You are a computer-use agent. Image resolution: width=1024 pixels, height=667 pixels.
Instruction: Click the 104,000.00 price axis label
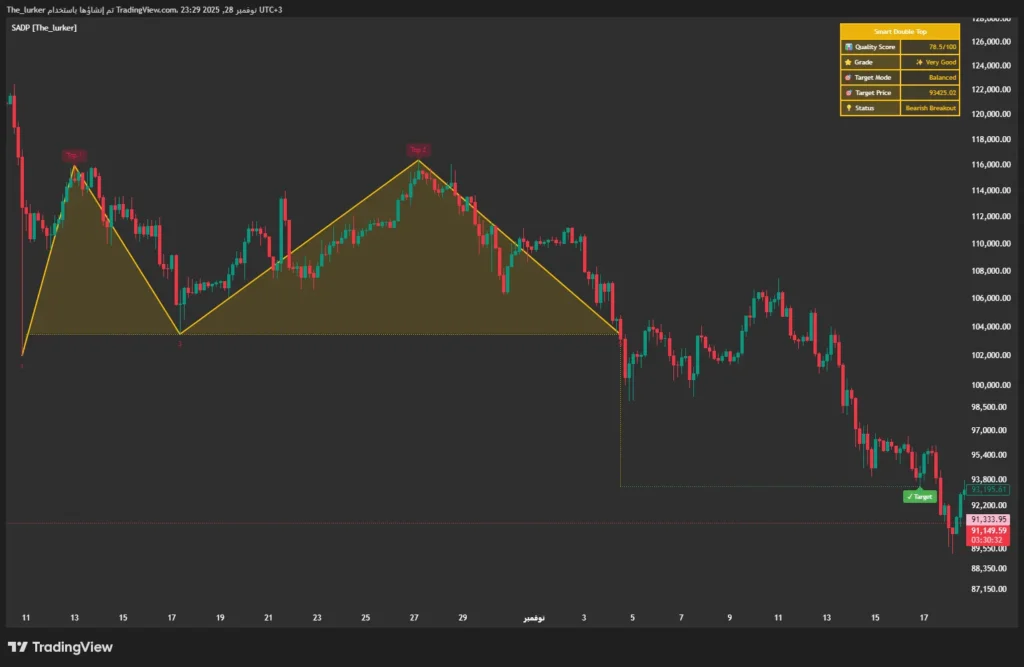click(x=991, y=327)
